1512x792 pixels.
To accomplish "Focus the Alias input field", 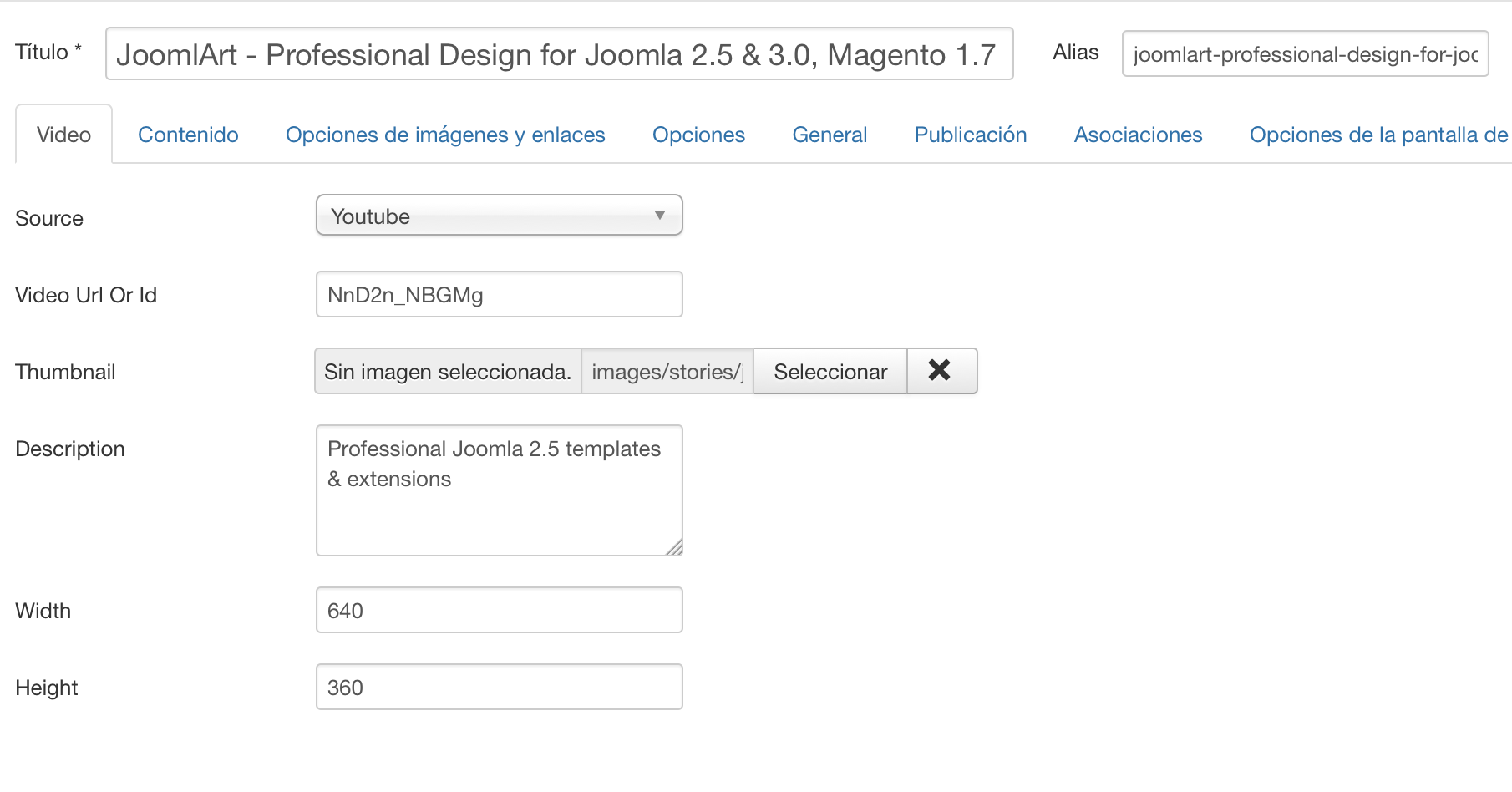I will click(x=1304, y=54).
